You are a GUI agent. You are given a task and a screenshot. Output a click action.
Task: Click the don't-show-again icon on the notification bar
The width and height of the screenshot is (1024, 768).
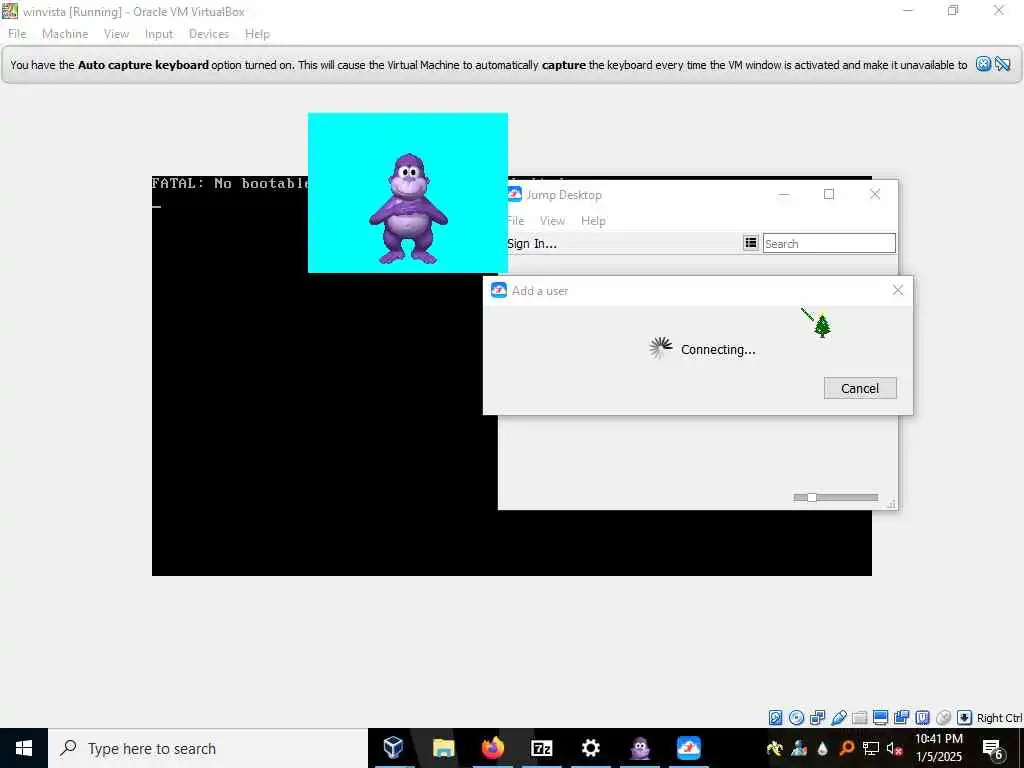(x=1003, y=64)
